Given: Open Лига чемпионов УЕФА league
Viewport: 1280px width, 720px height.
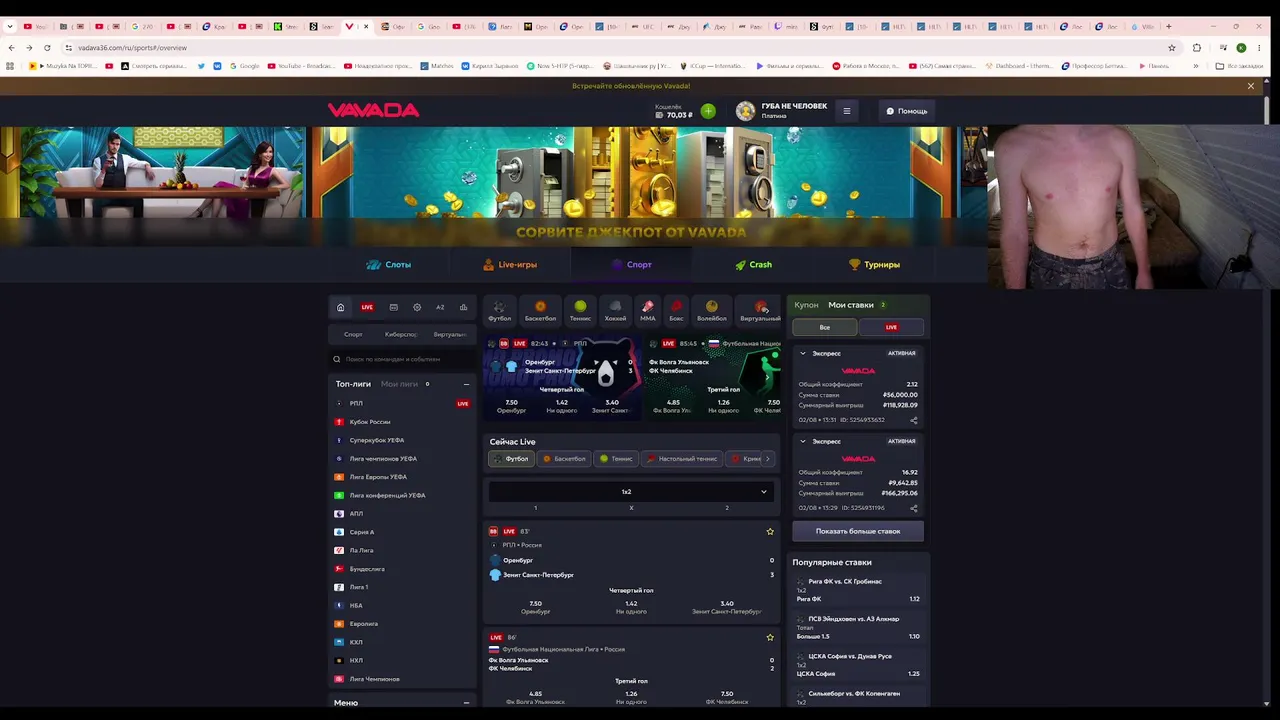Looking at the screenshot, I should (402, 458).
